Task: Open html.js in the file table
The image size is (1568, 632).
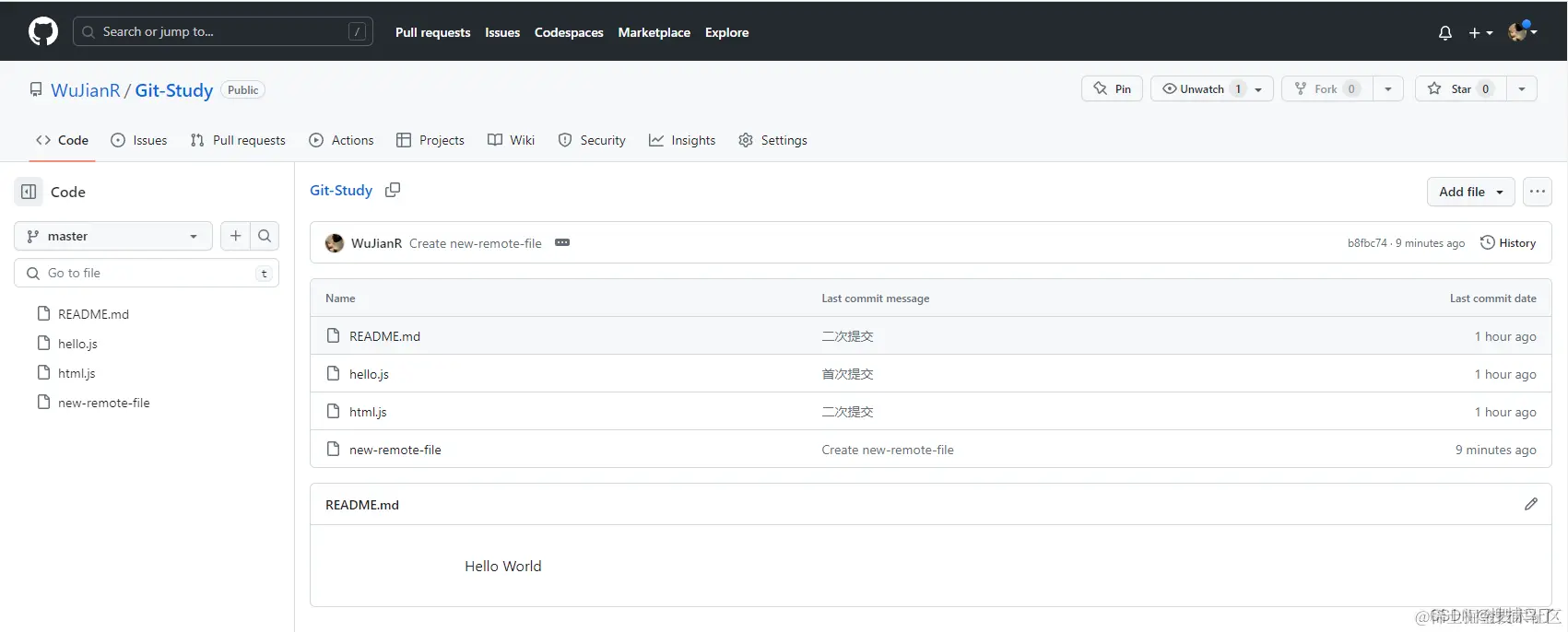Action: coord(368,412)
